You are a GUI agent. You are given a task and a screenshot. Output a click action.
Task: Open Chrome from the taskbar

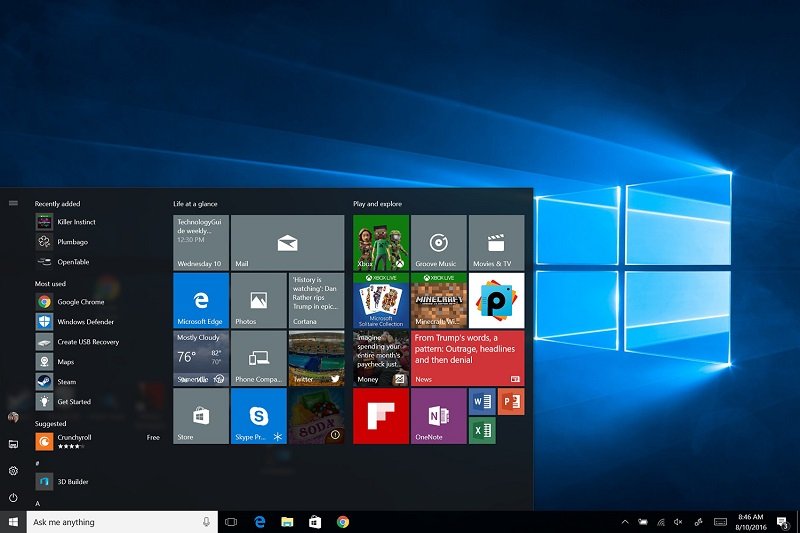pyautogui.click(x=343, y=522)
